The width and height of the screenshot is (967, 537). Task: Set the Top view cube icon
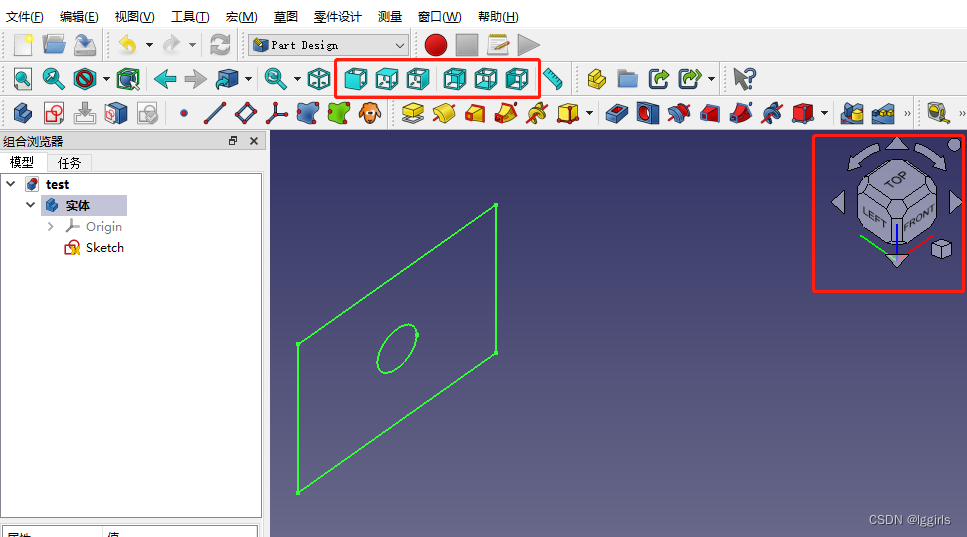coord(387,79)
